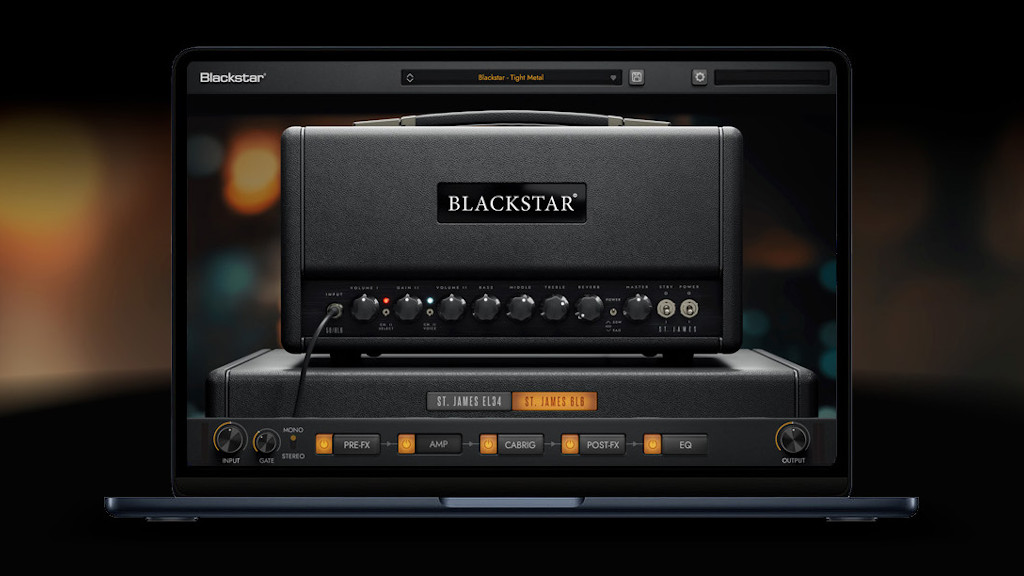Click the GATE knob
This screenshot has width=1024, height=576.
pos(266,442)
